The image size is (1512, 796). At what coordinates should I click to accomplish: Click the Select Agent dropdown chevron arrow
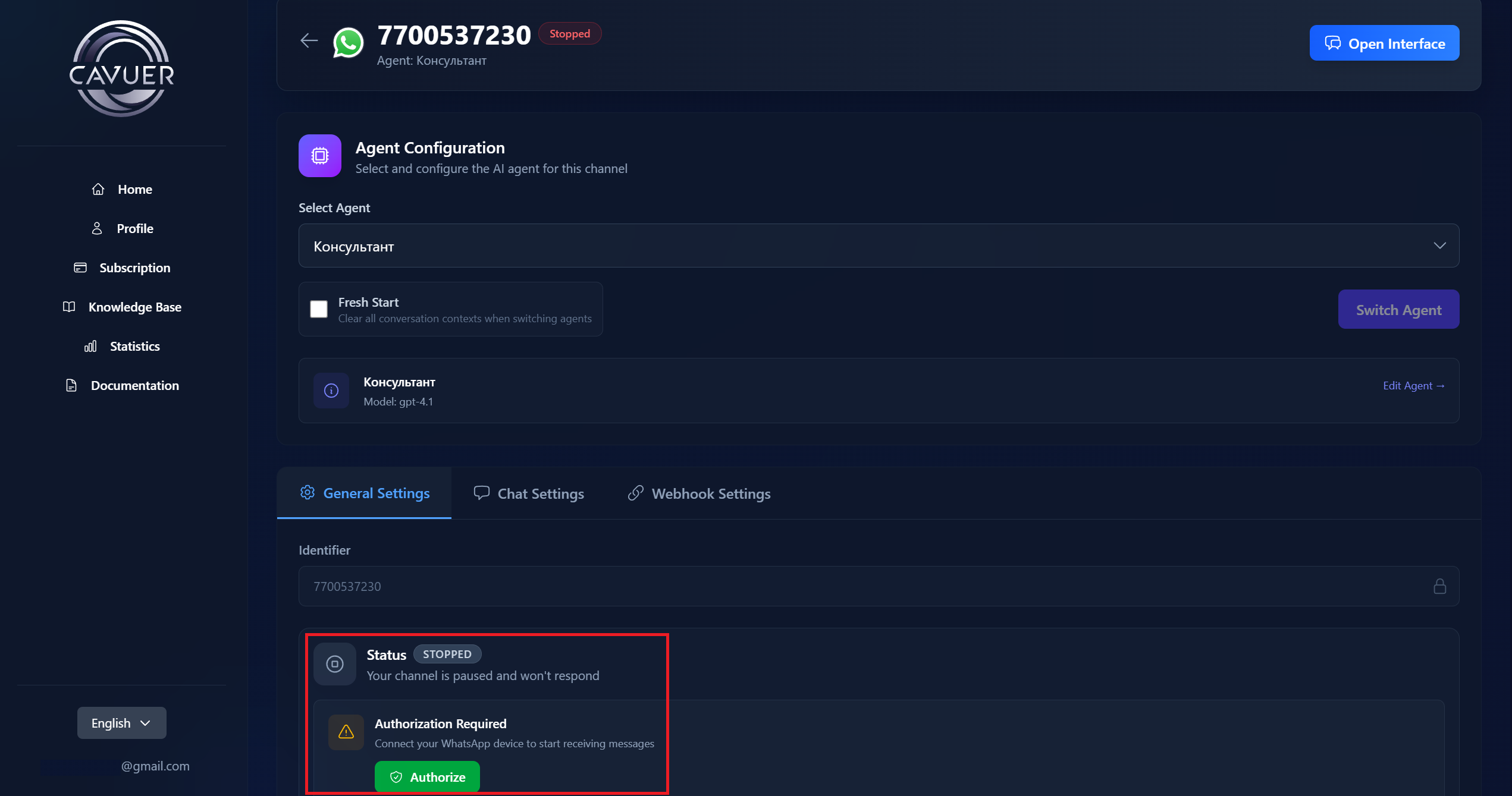pos(1439,246)
